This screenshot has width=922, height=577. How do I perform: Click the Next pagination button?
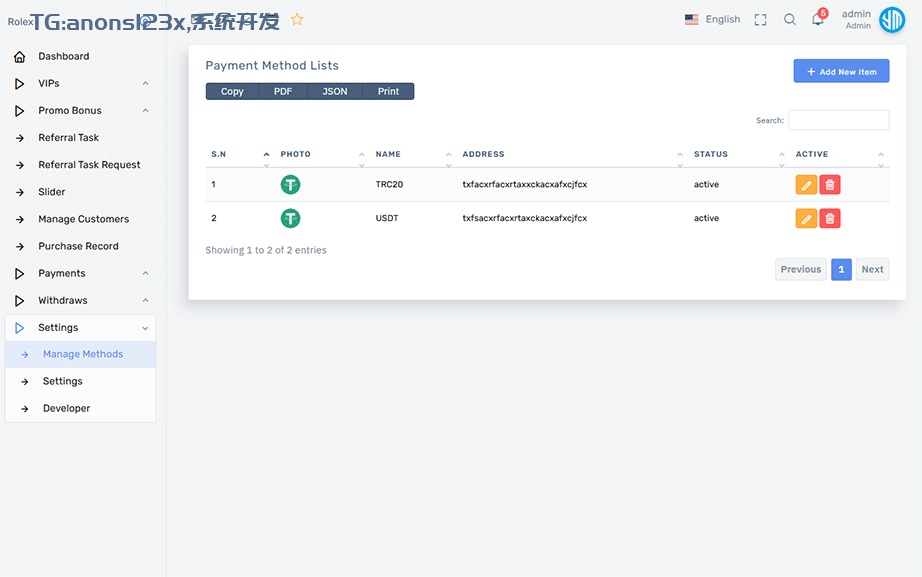pos(872,270)
